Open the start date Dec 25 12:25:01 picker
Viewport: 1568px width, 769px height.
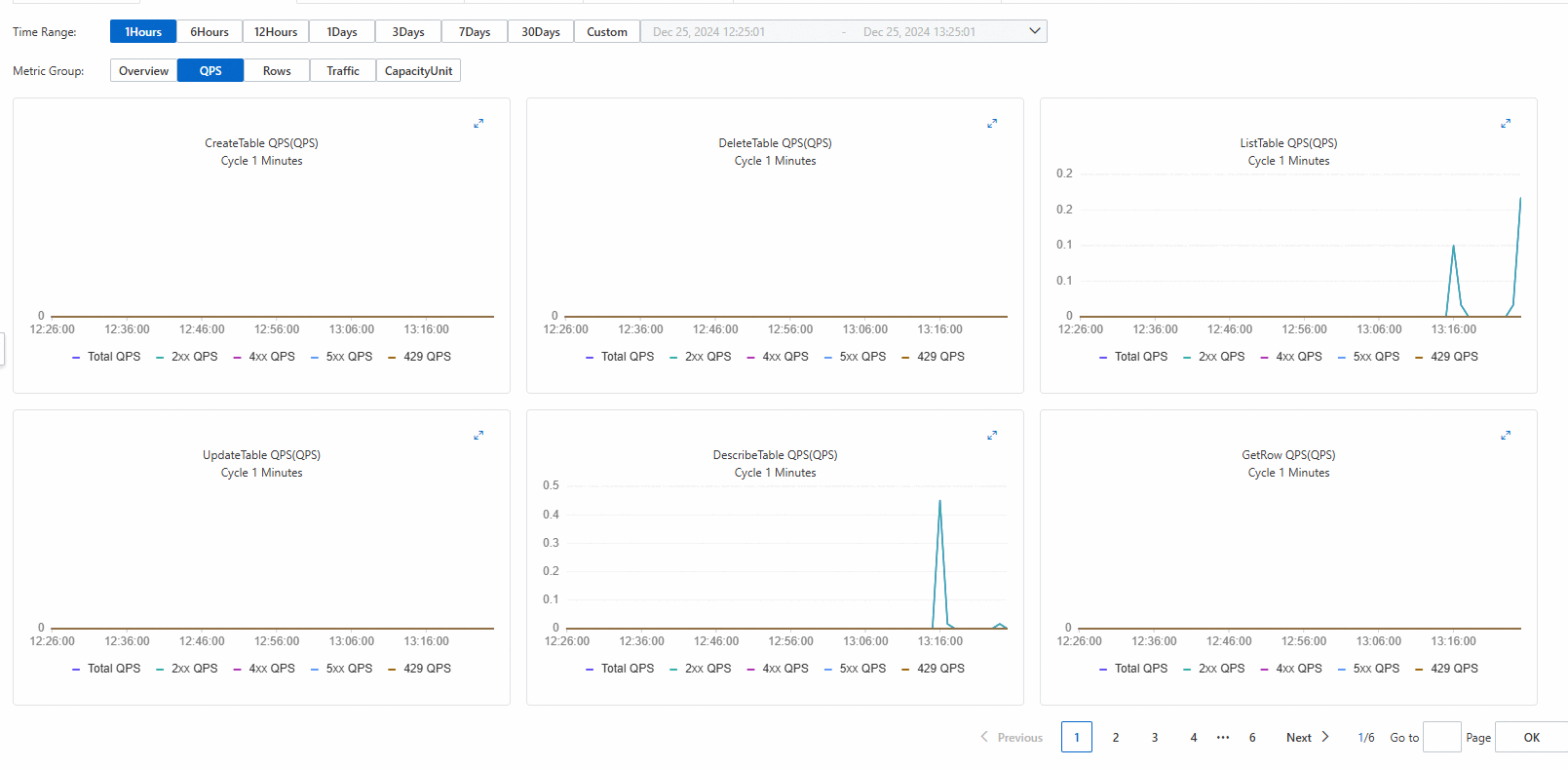(708, 32)
